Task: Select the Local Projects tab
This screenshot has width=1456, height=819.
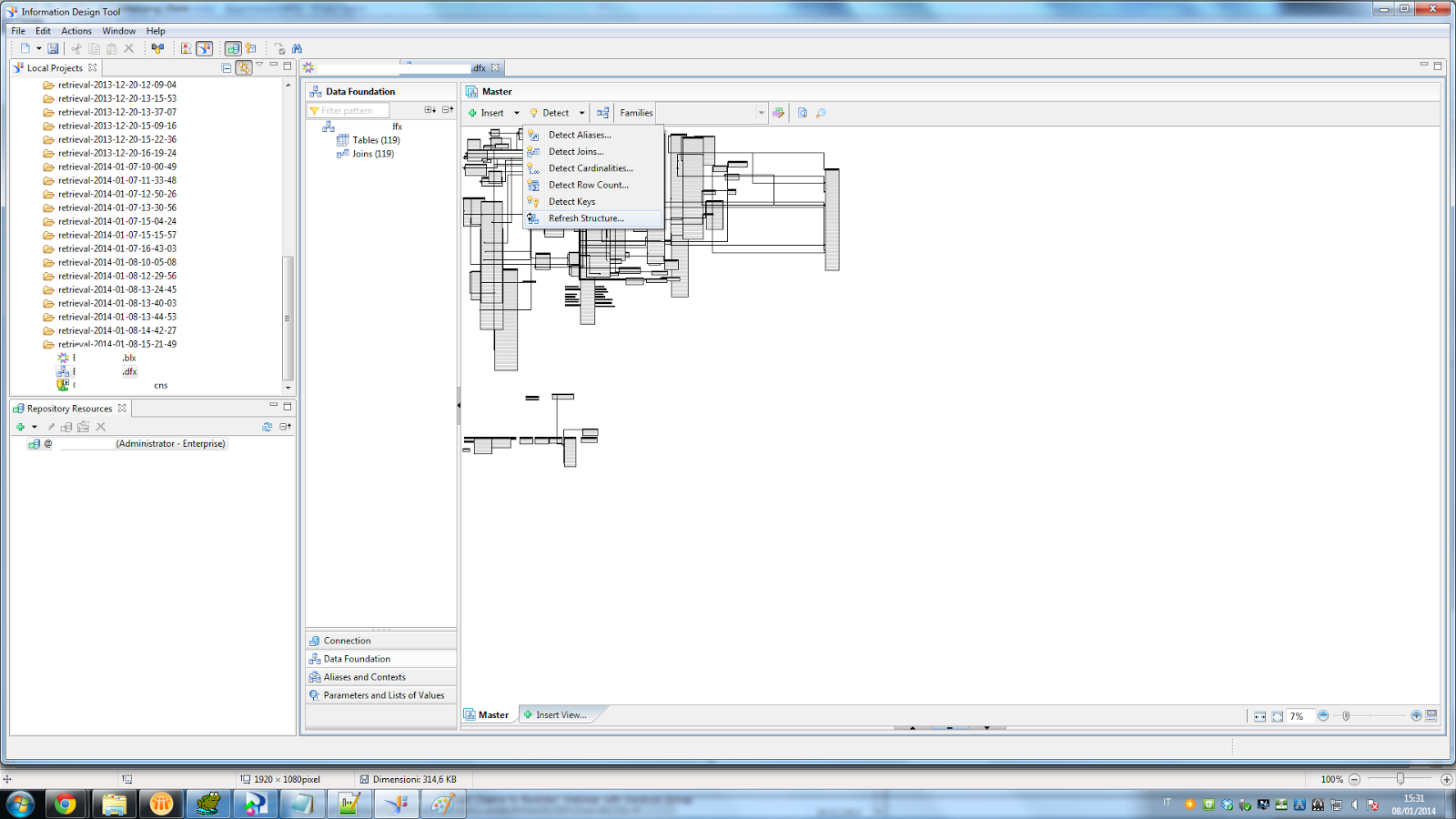Action: click(55, 67)
